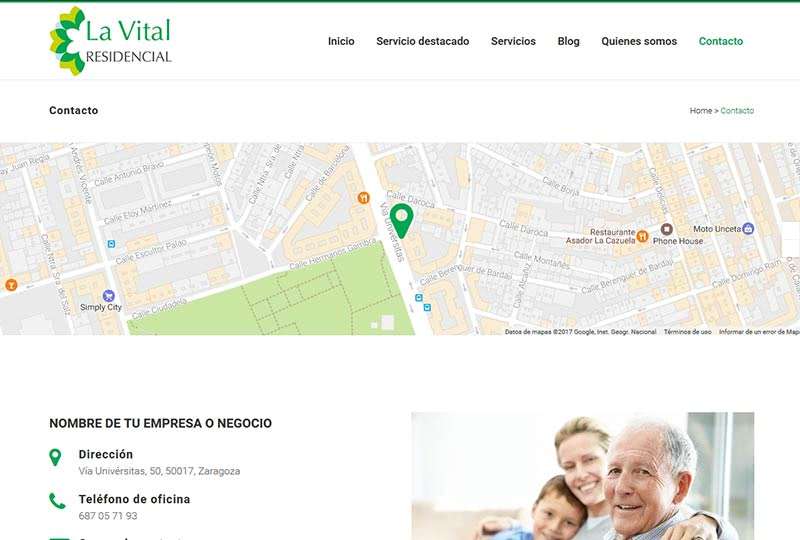Click the La Vital Residencial logo
Viewport: 800px width, 540px height.
pos(111,41)
